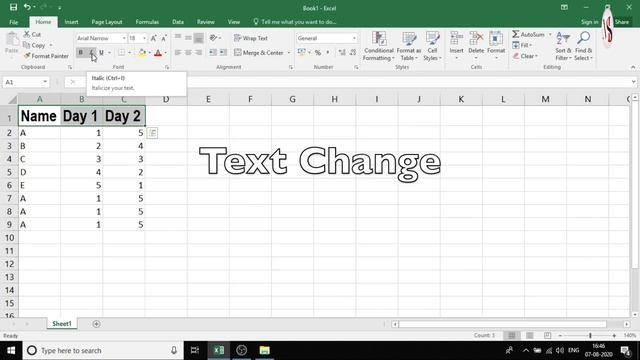Open the Format cells menu
Image resolution: width=640 pixels, height=360 pixels.
tap(496, 45)
